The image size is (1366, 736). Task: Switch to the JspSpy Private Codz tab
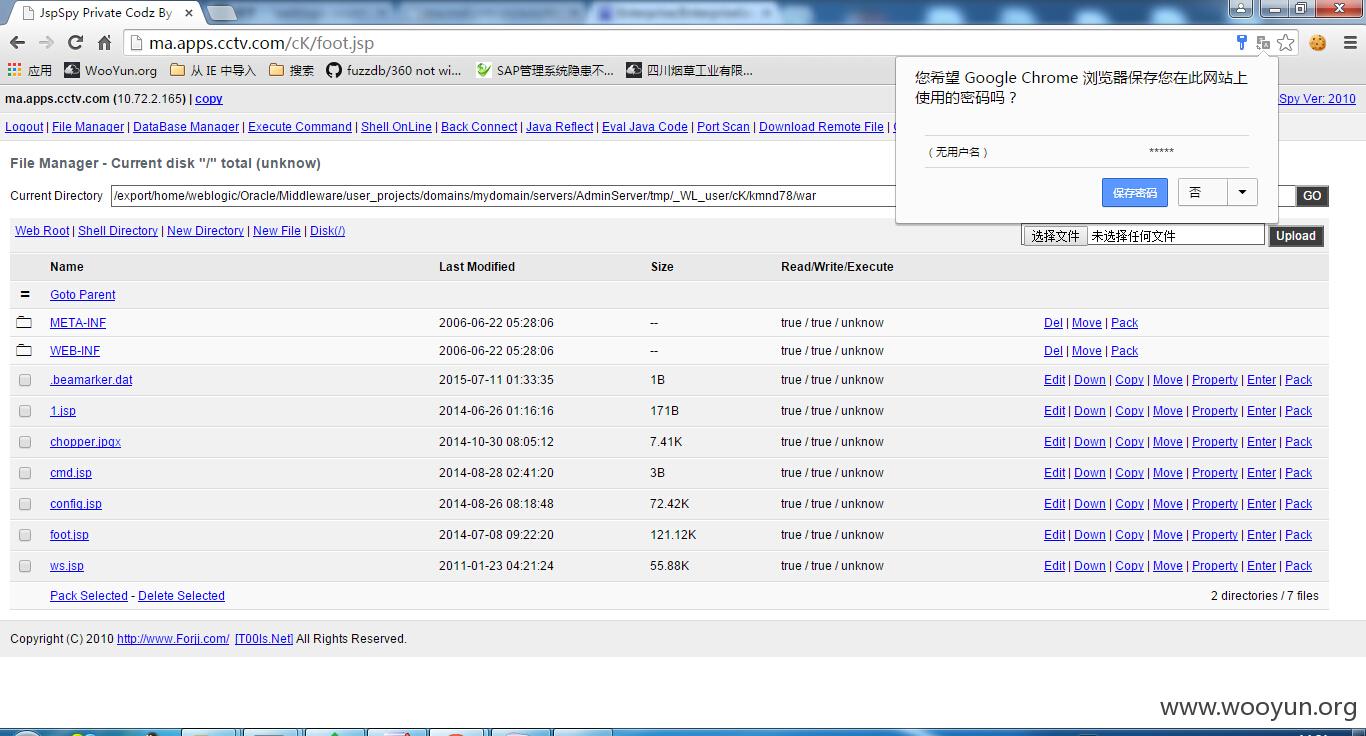(105, 13)
